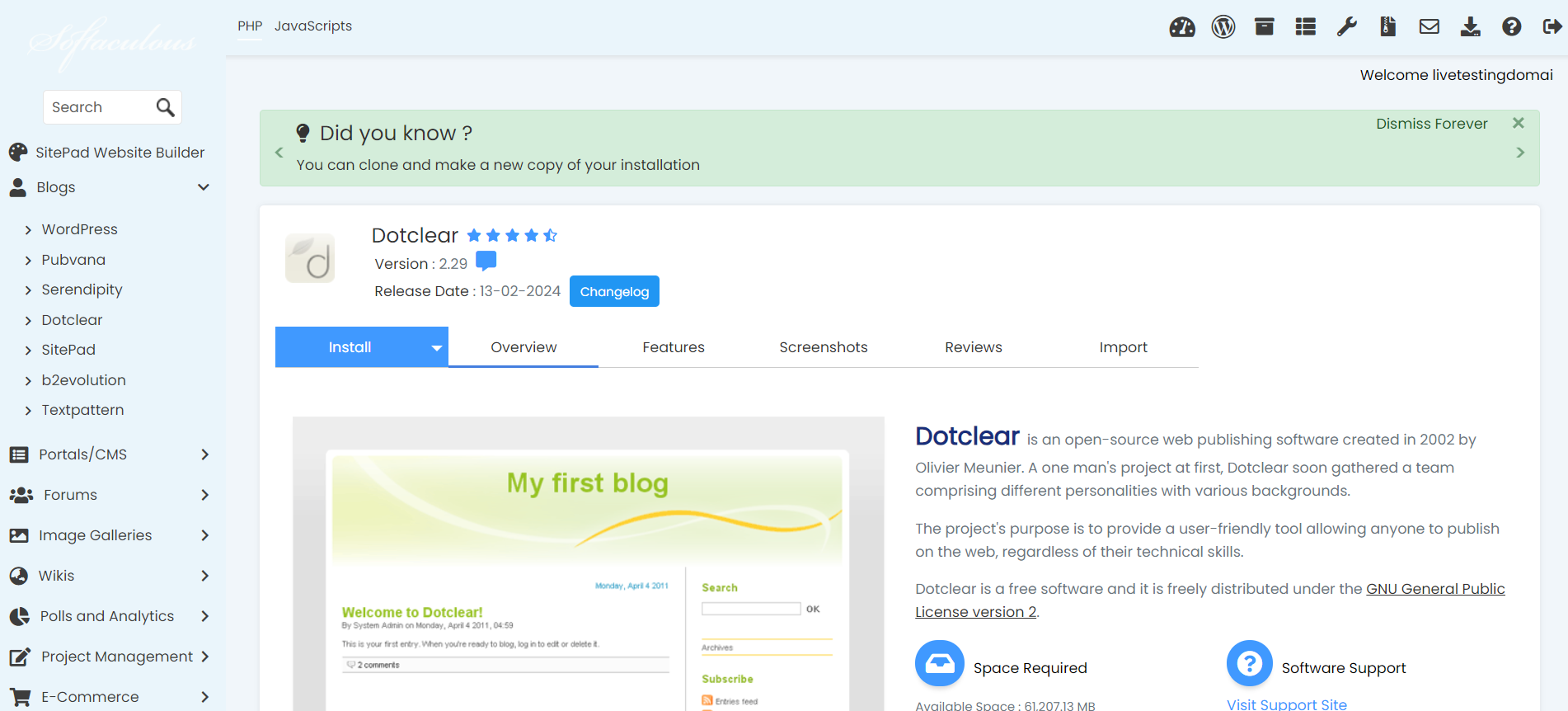1568x711 pixels.
Task: Show the previous tip with left arrow
Action: point(279,153)
